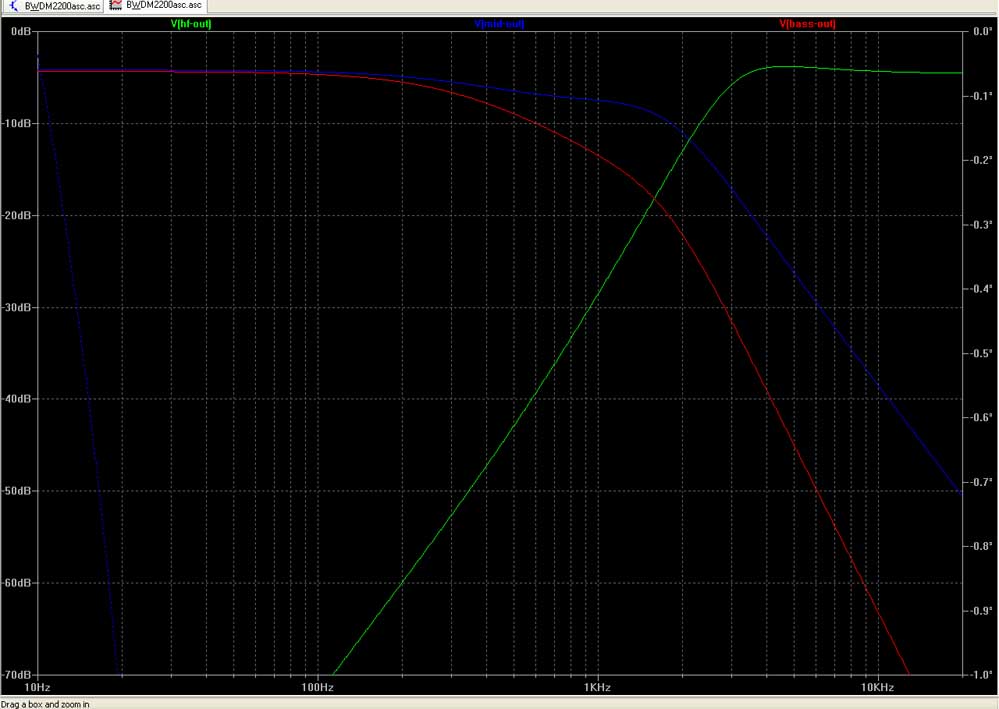This screenshot has height=709, width=999.
Task: Click the schematic icon on the first tab
Action: (13, 6)
